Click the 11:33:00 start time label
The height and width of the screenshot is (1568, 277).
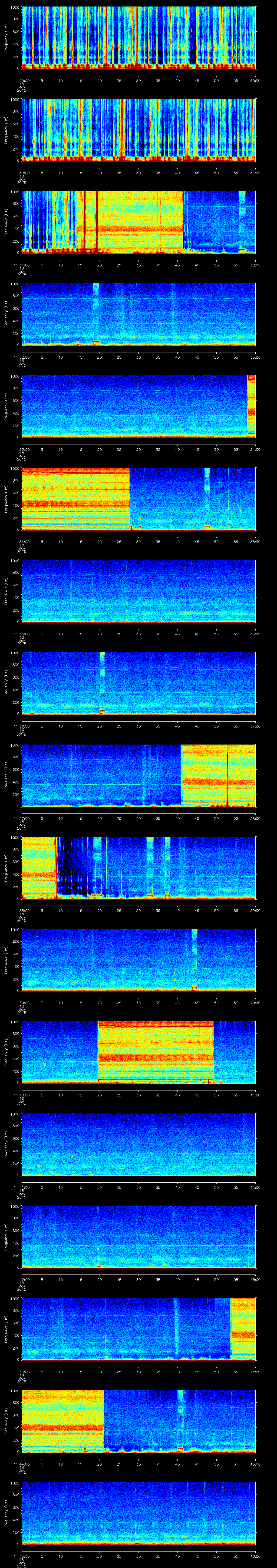click(22, 449)
